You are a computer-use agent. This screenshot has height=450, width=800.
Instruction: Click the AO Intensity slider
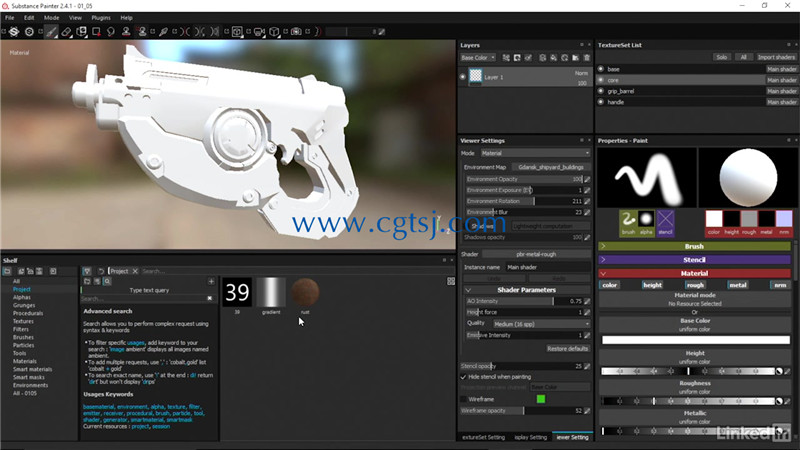coord(524,301)
